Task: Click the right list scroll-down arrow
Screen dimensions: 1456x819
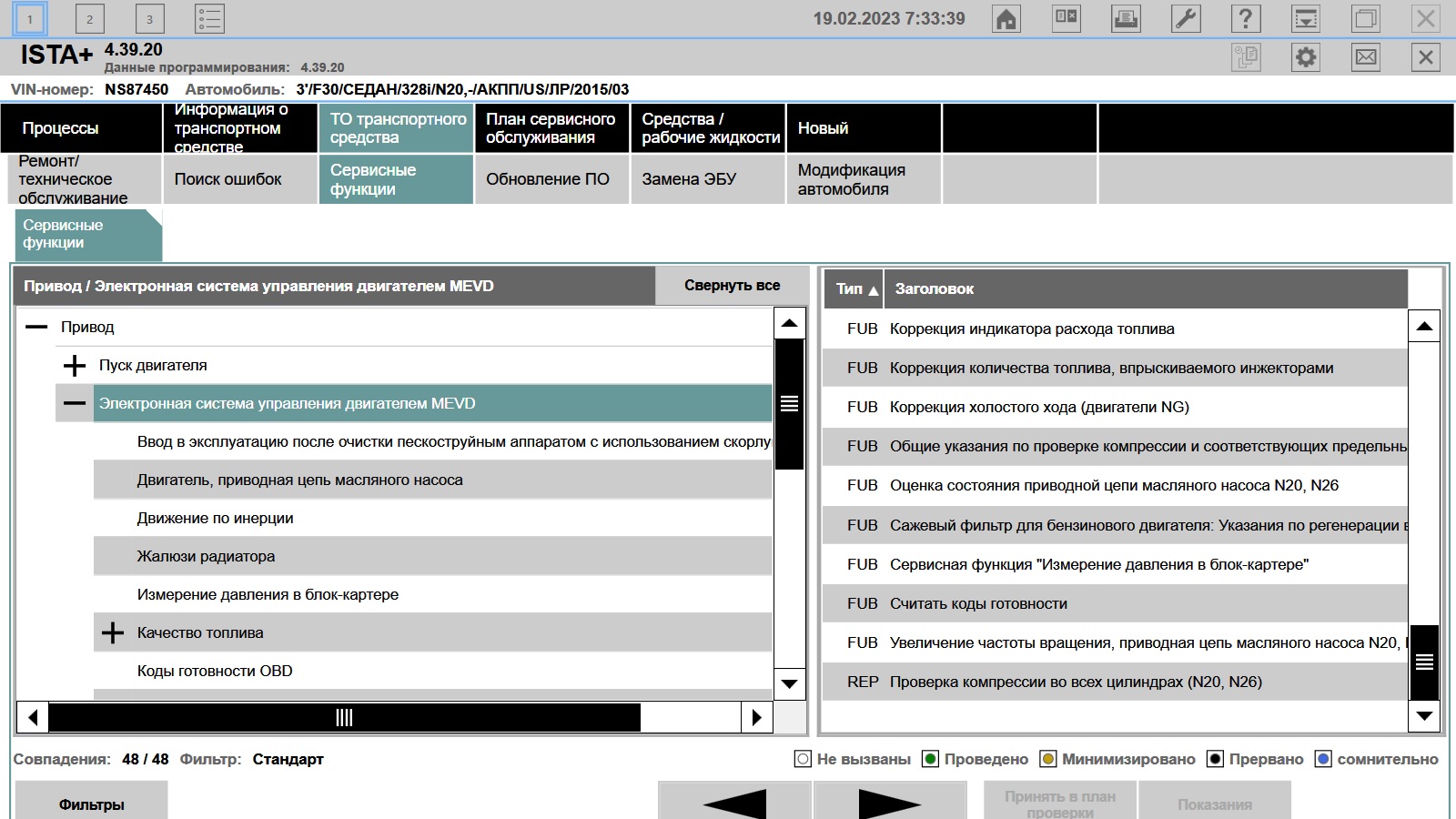Action: coord(1424,716)
